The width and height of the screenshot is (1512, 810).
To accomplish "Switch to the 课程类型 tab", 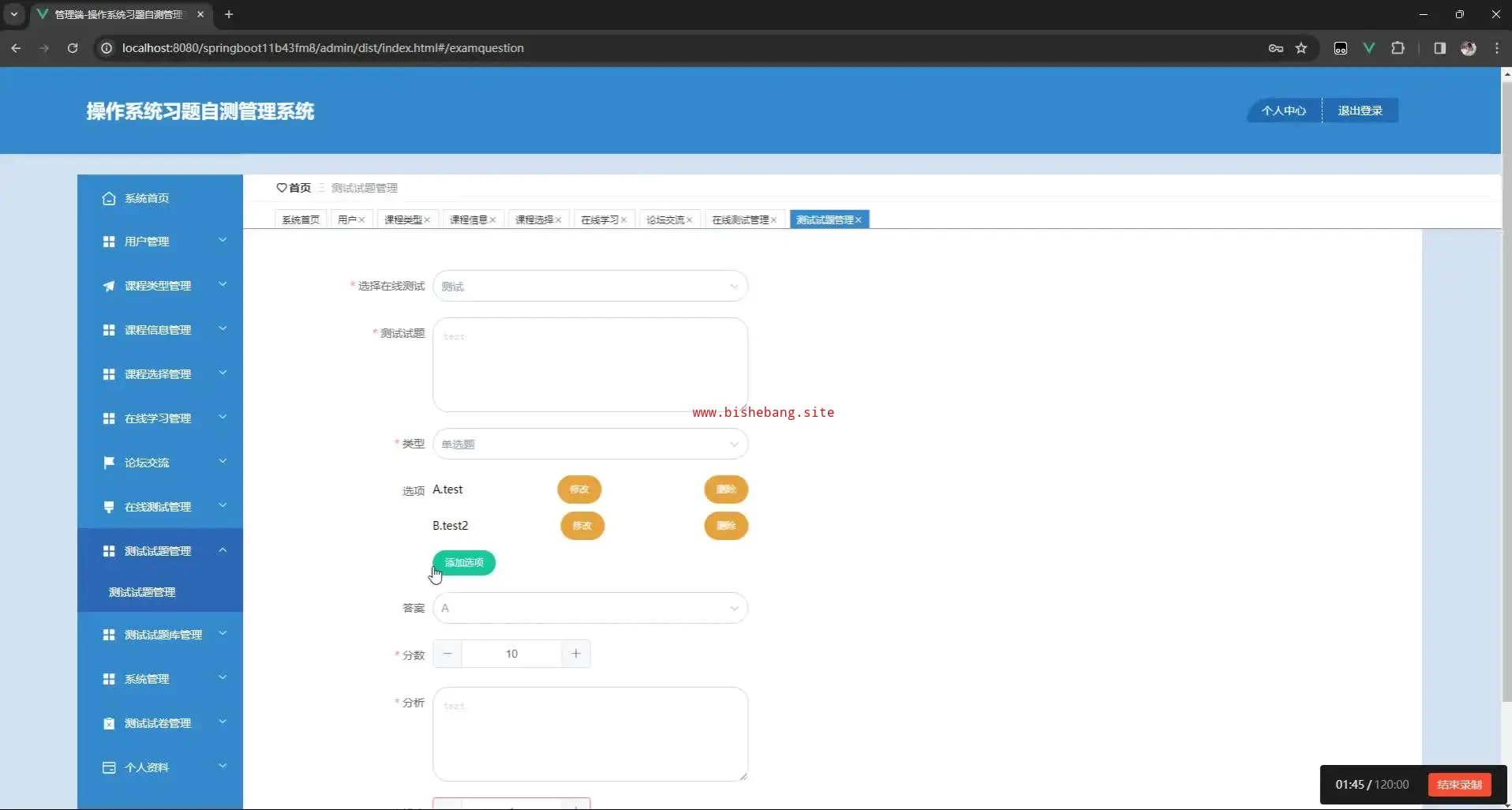I will 407,220.
